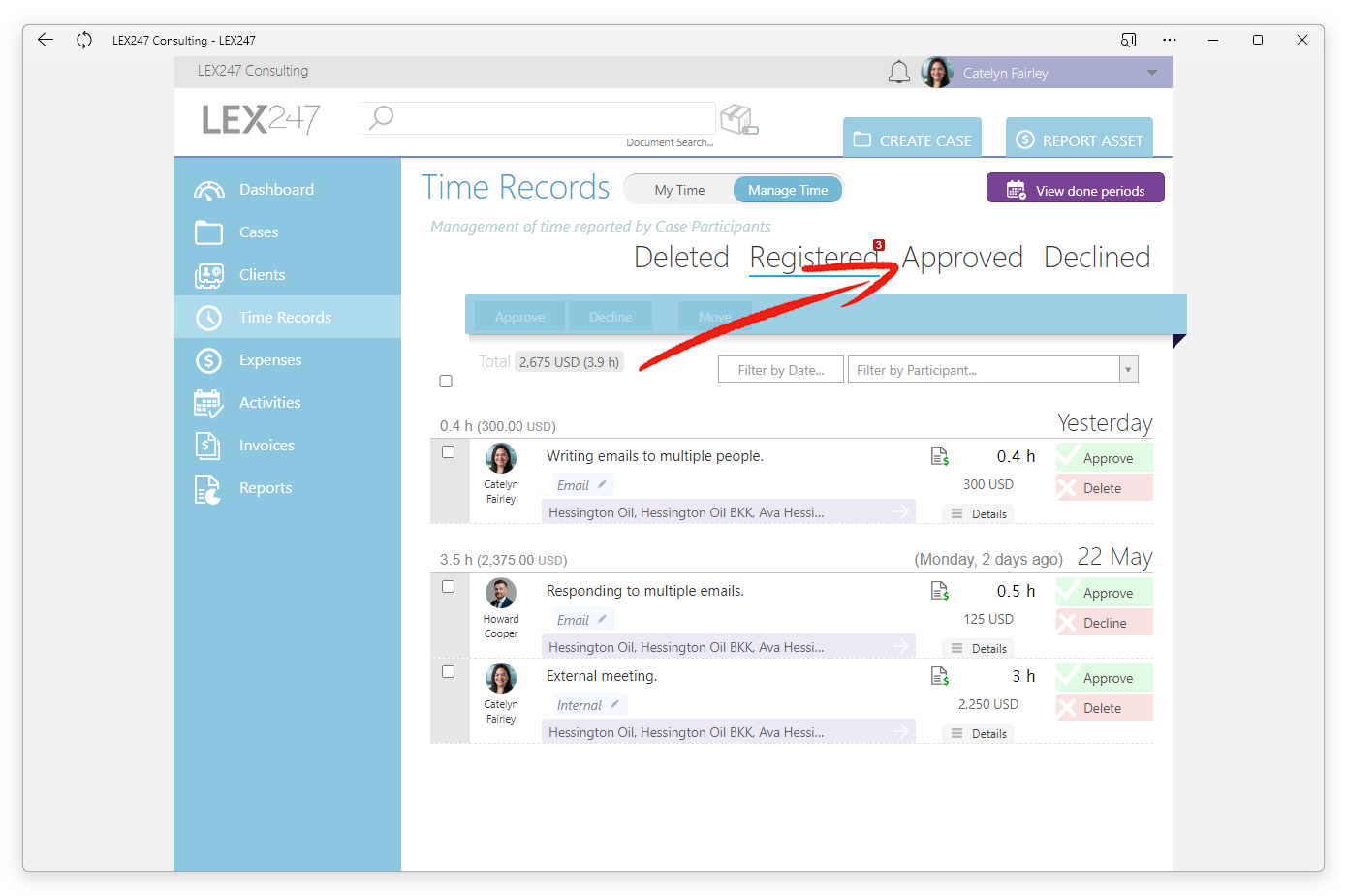Open the Dashboard gauge icon
The height and width of the screenshot is (896, 1347).
tap(208, 190)
